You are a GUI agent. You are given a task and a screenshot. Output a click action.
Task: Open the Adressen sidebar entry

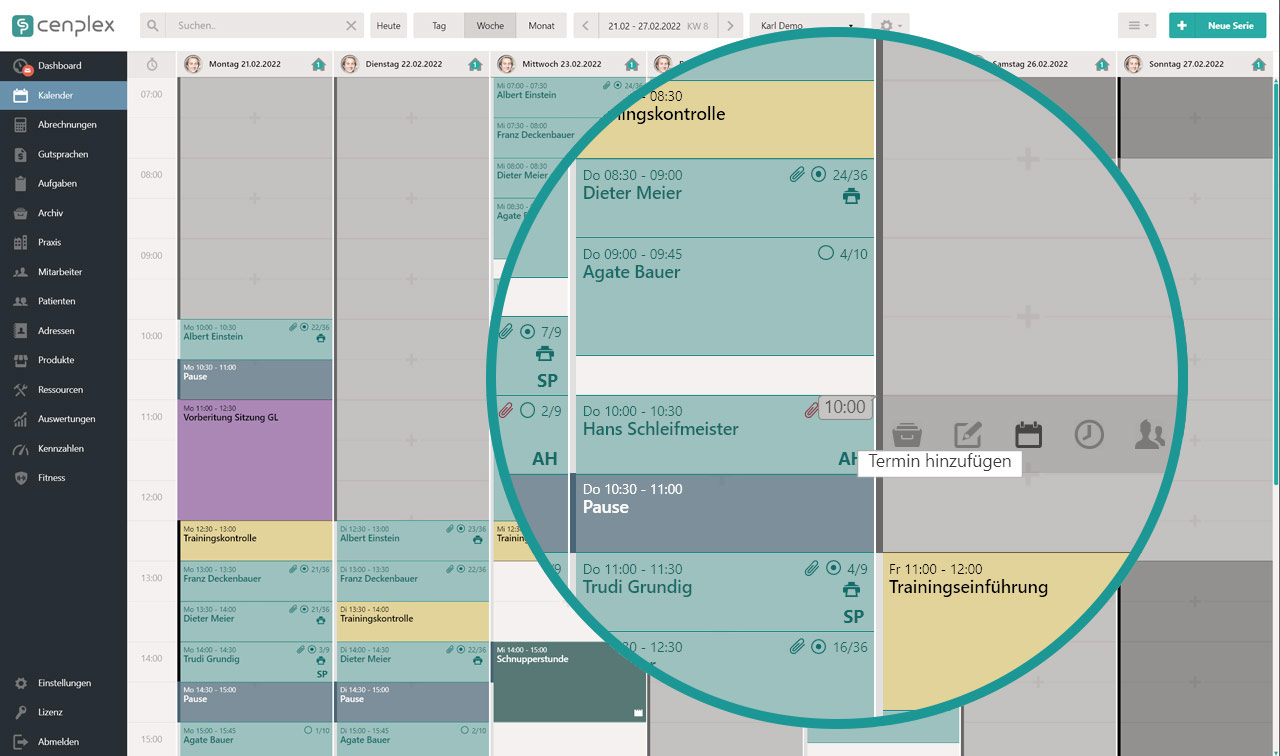(x=64, y=331)
